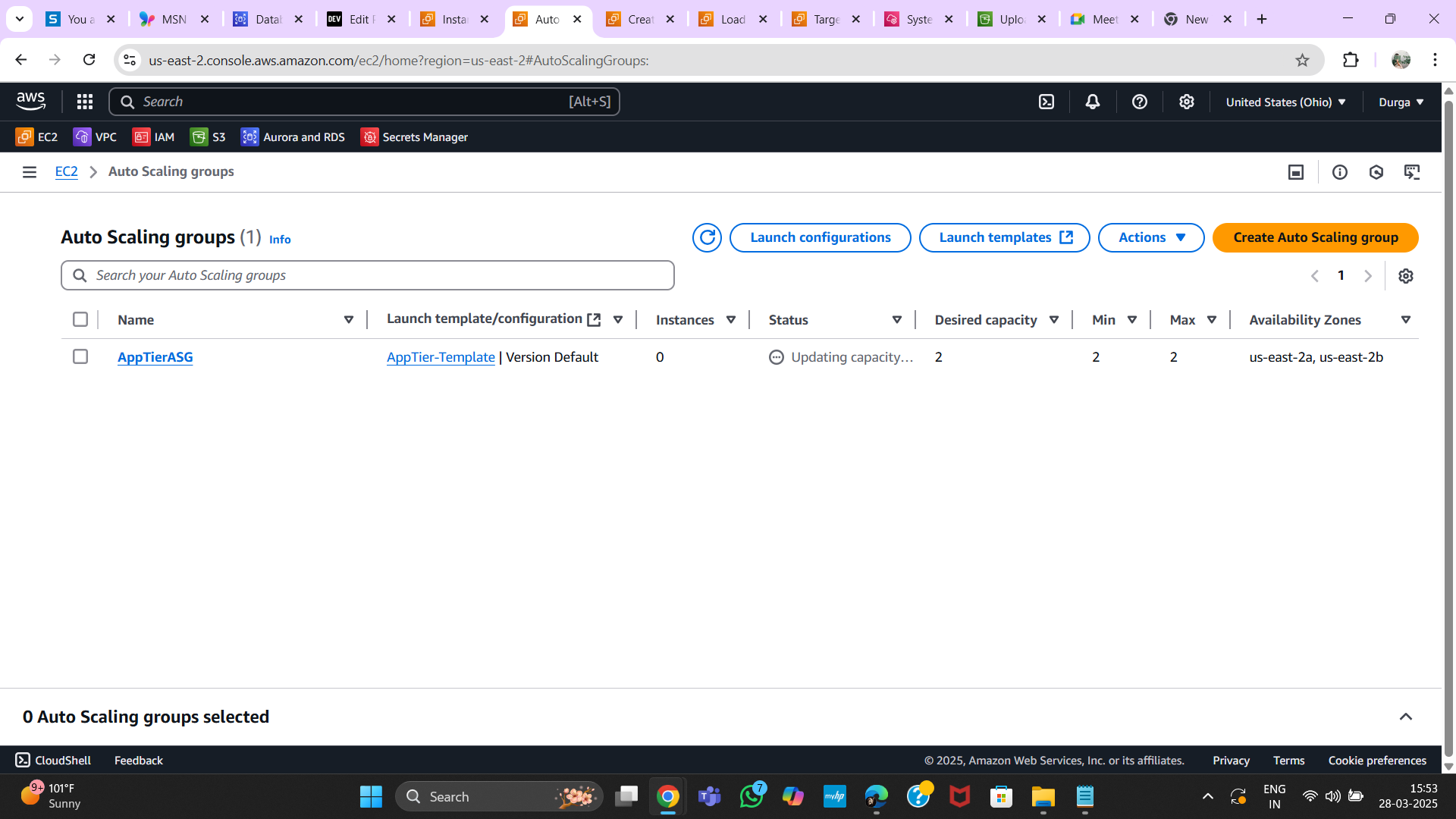The width and height of the screenshot is (1456, 819).
Task: Switch to the MSN browser tab
Action: (174, 19)
